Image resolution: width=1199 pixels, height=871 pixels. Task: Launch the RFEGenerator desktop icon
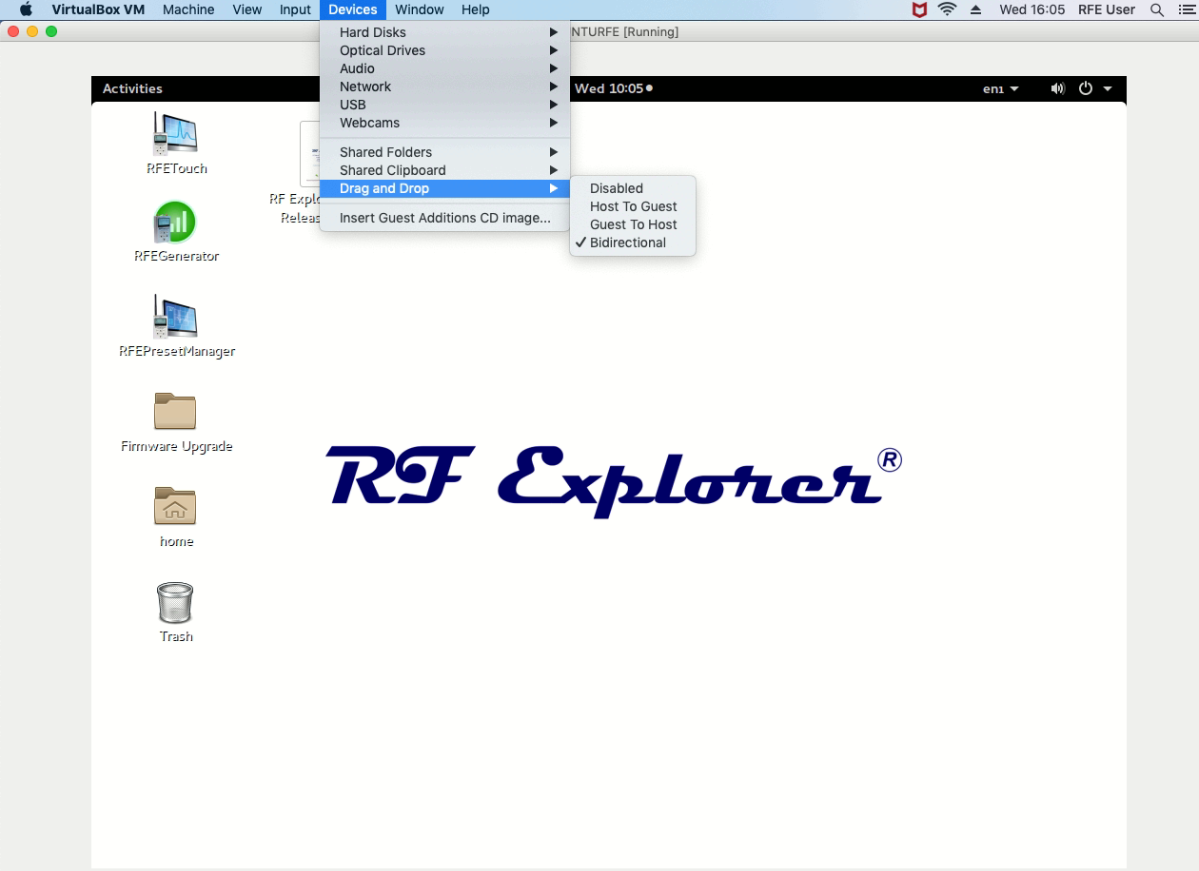click(176, 223)
